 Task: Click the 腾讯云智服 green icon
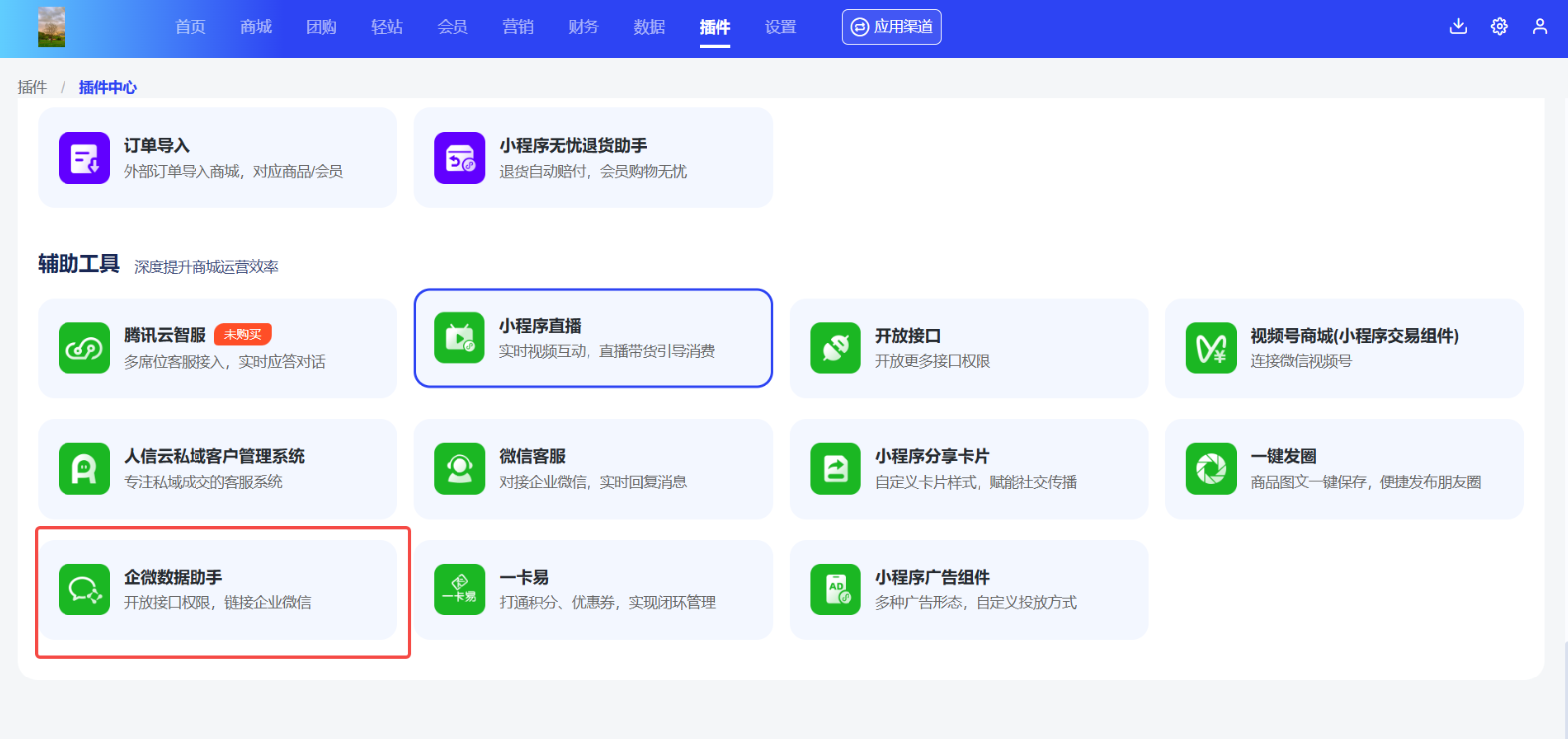83,348
